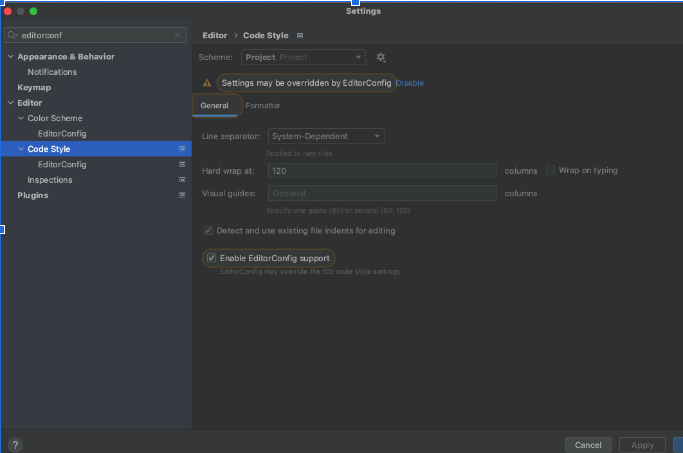Open the Scheme dropdown
The height and width of the screenshot is (453, 683).
303,58
